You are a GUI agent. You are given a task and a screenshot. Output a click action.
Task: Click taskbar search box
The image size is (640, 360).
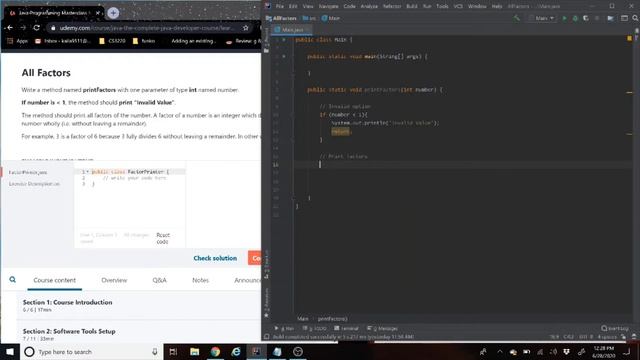click(91, 351)
